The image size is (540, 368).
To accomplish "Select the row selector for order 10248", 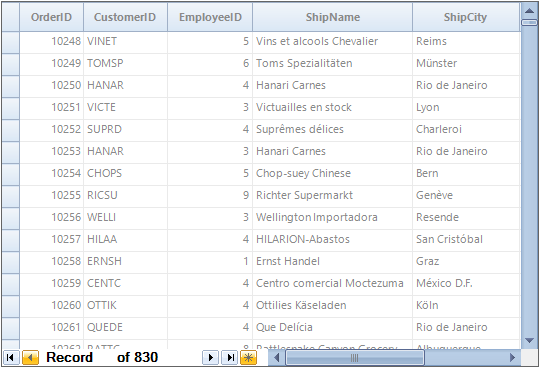I will tap(11, 42).
